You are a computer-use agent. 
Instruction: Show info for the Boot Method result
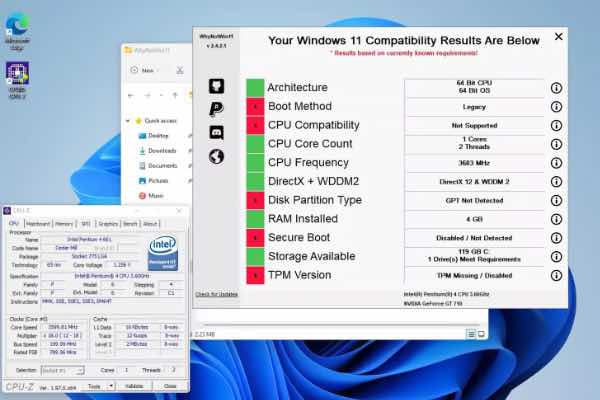point(556,107)
